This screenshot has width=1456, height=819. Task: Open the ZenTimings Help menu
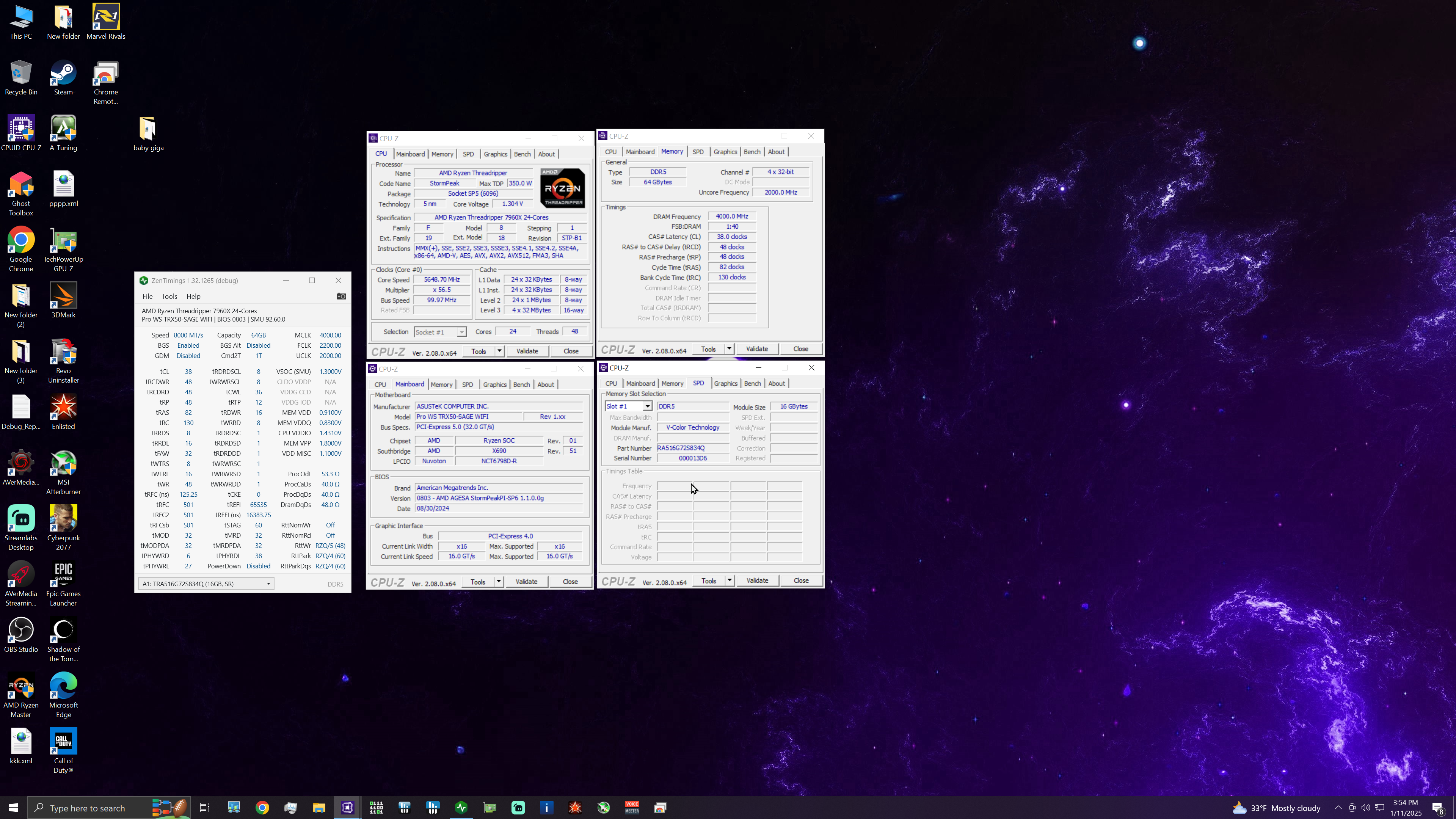(193, 296)
